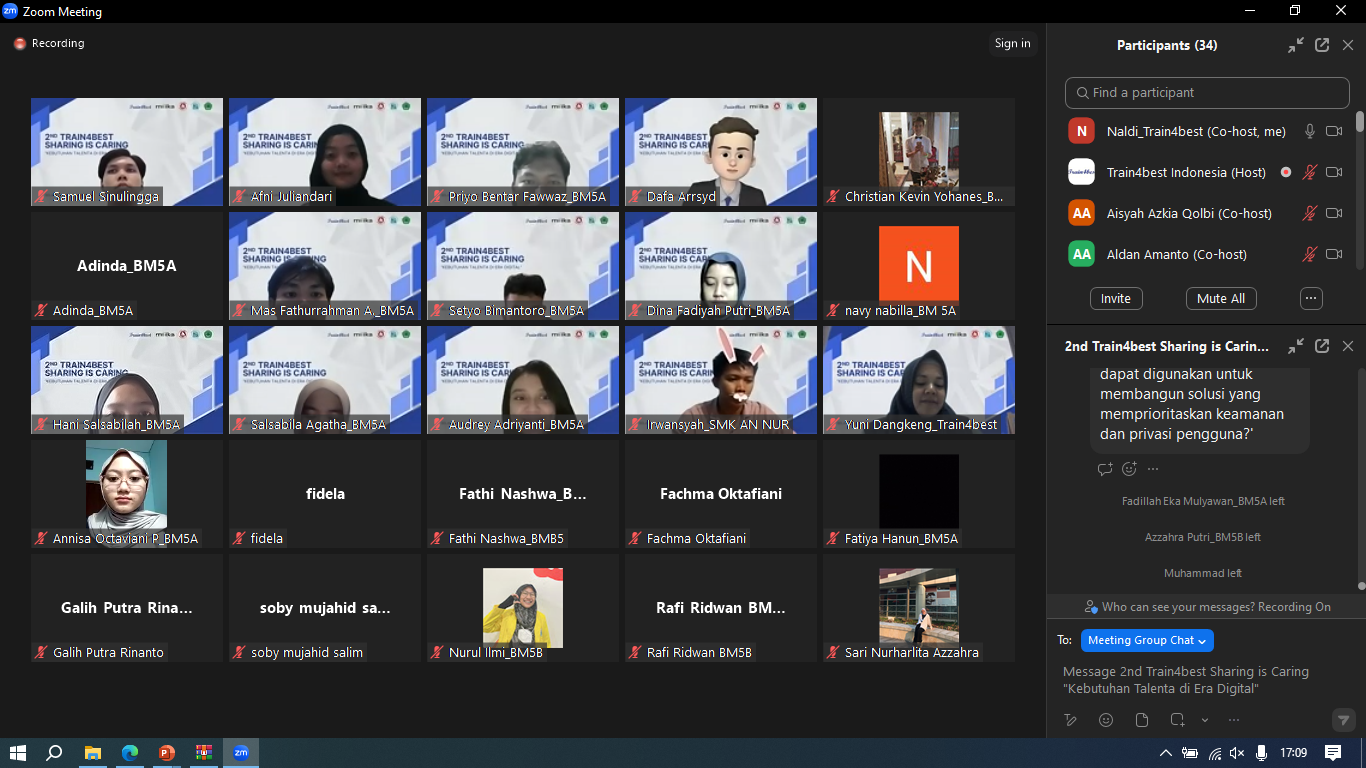This screenshot has width=1366, height=768.
Task: Click the camera icon beside Aldan Amanto
Action: 1335,254
